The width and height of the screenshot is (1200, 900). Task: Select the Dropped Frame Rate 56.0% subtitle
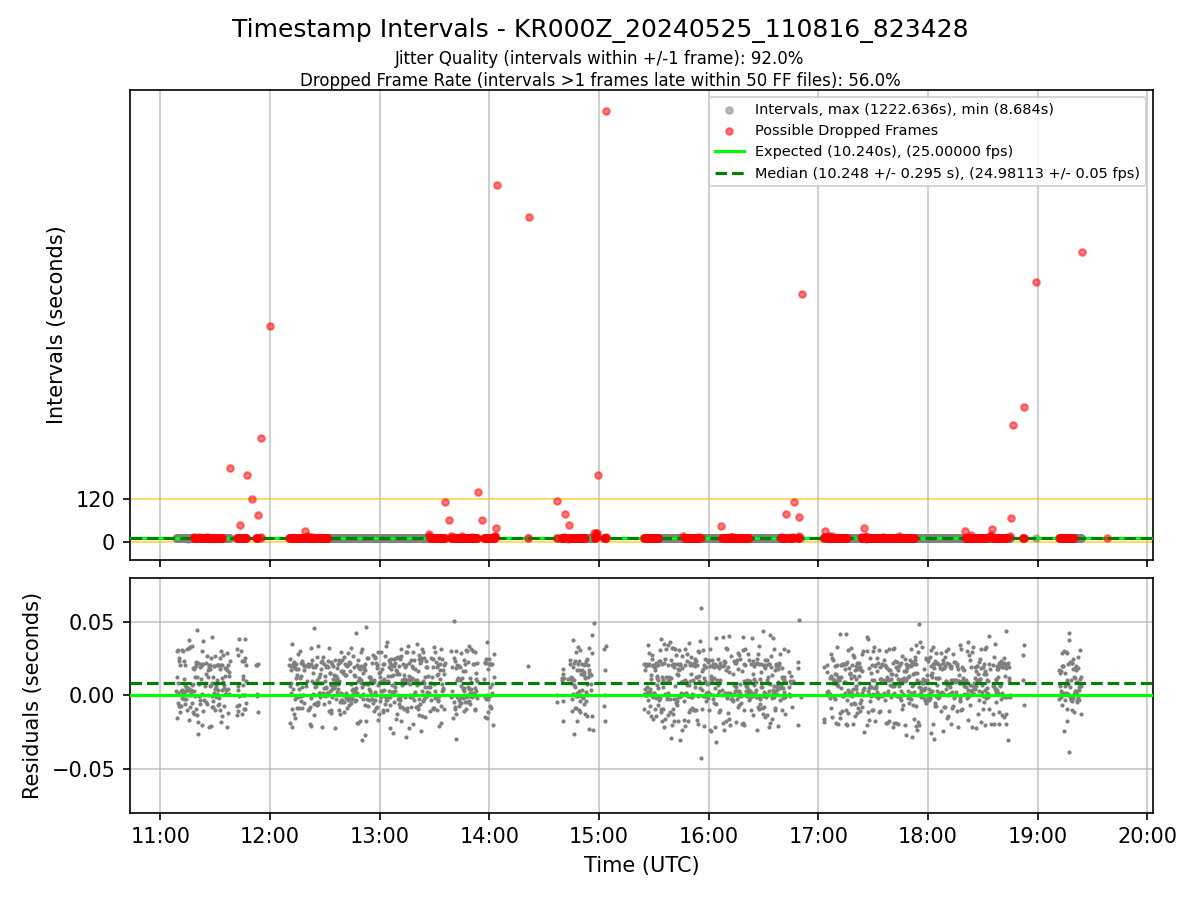pos(600,80)
